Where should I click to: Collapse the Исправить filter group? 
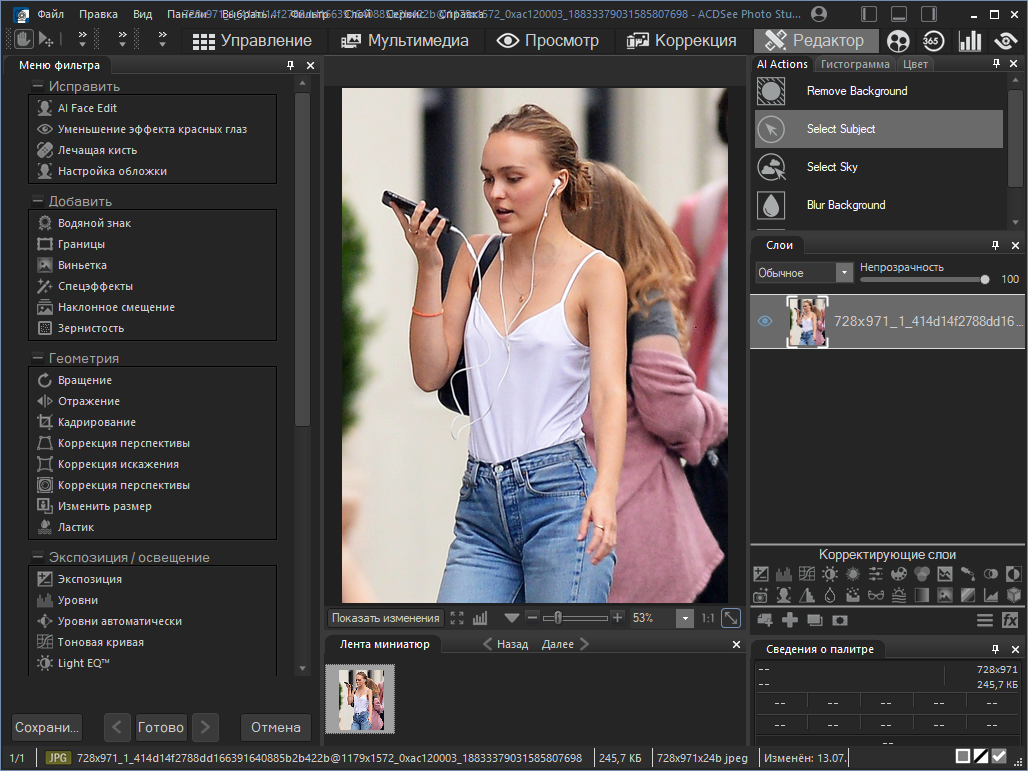pyautogui.click(x=37, y=87)
